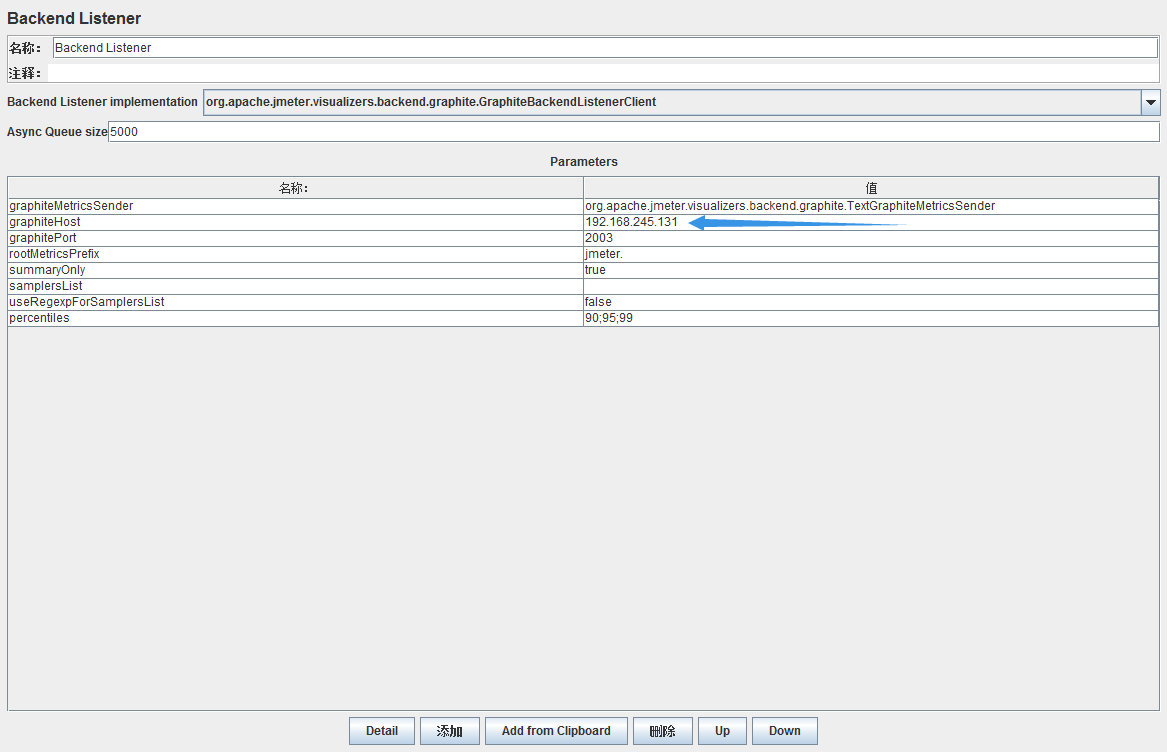1167x752 pixels.
Task: Click the false value for useRegexpForSamplersList
Action: tap(871, 302)
